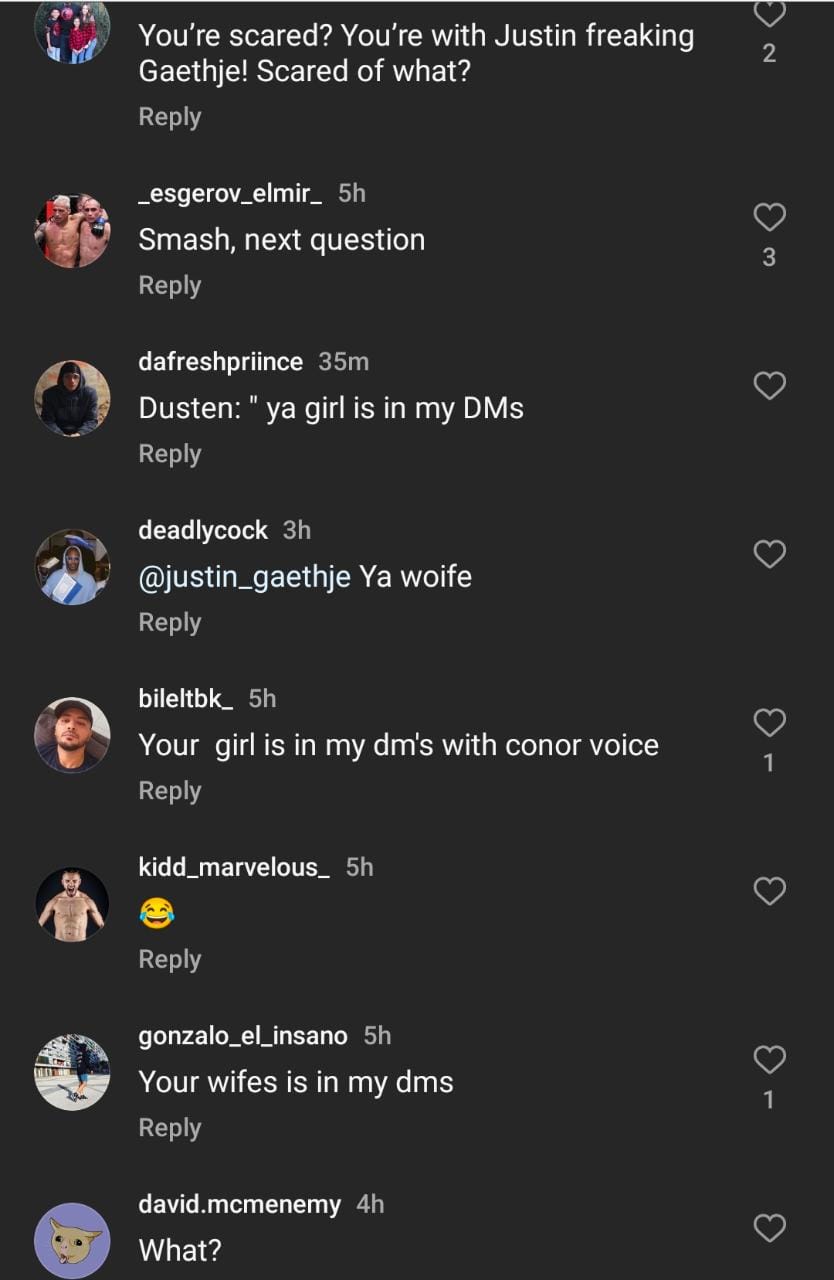Open dafreshpriince's profile avatar
Viewport: 834px width, 1280px height.
pyautogui.click(x=72, y=398)
